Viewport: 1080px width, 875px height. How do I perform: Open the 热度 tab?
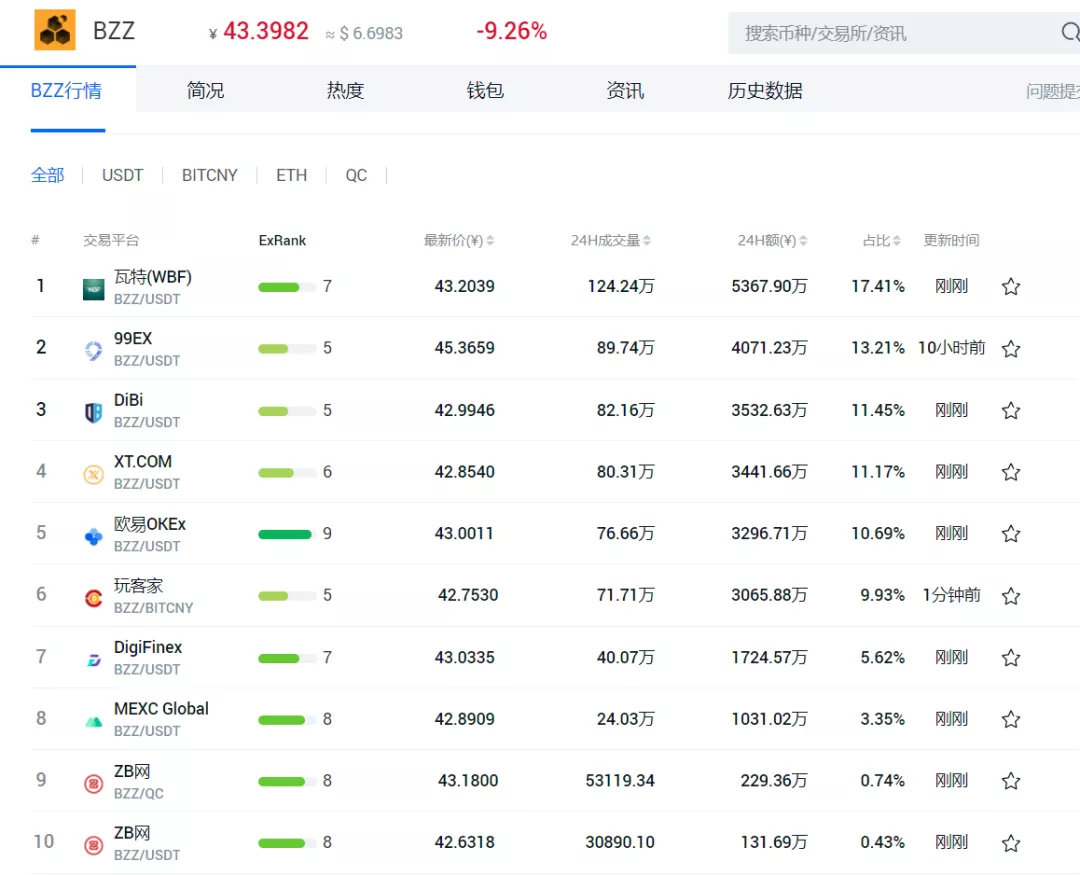click(x=345, y=90)
